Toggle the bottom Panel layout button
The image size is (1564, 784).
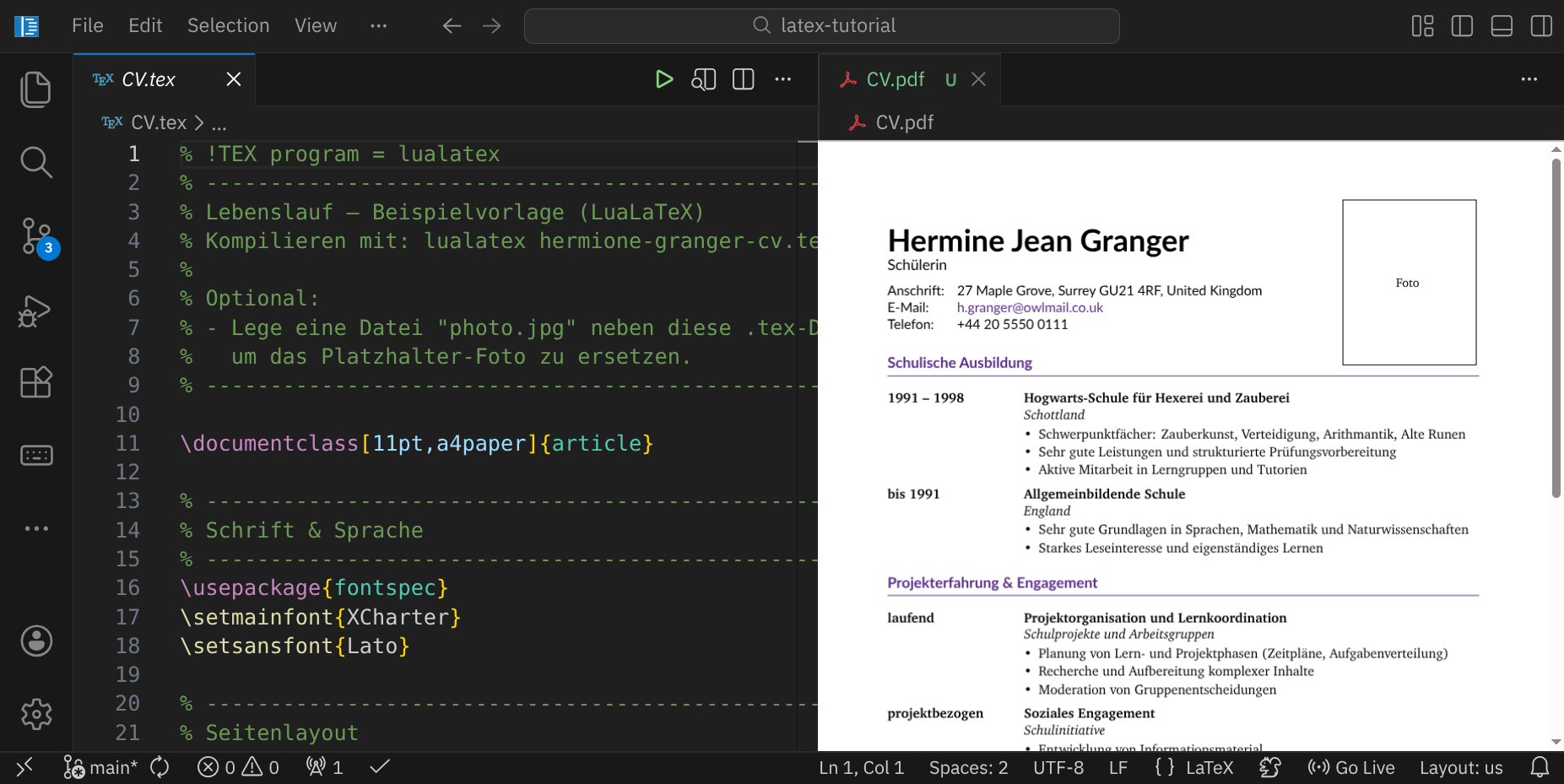click(1502, 26)
